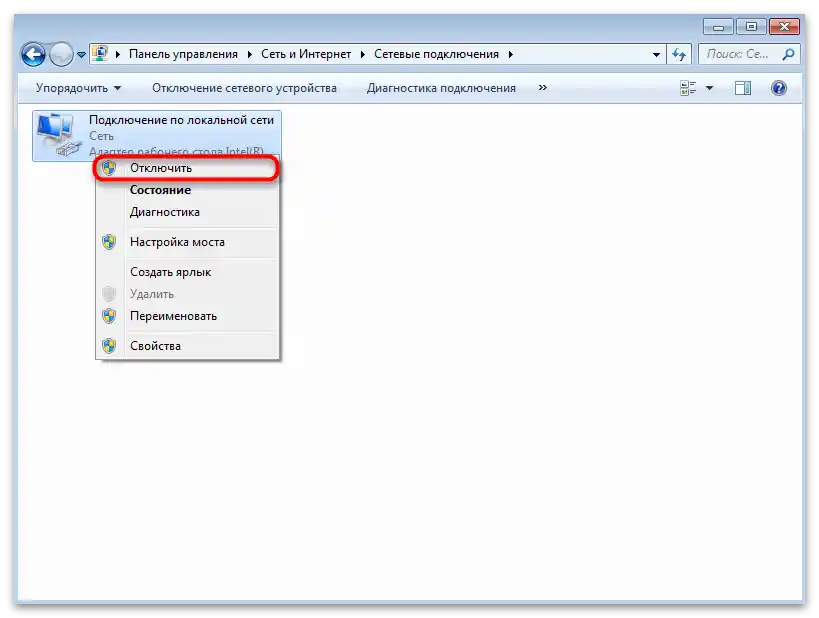The height and width of the screenshot is (618, 819).
Task: Open the Сеть и Интернет breadcrumb
Action: point(306,54)
